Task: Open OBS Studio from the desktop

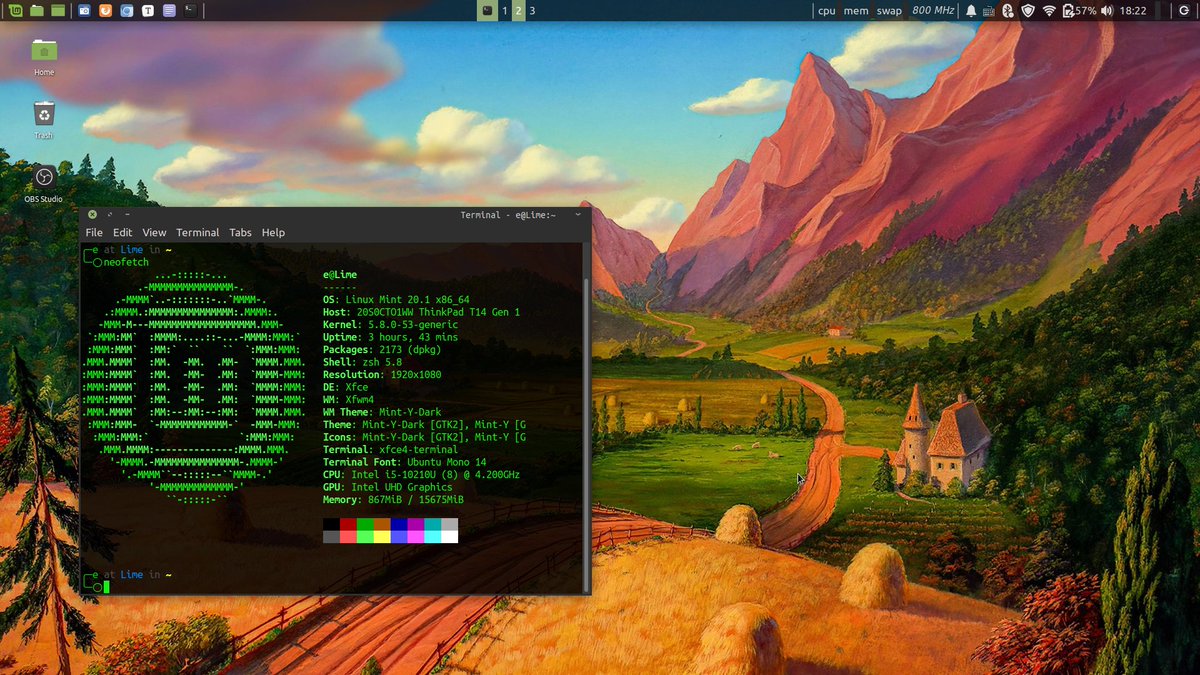Action: tap(43, 183)
